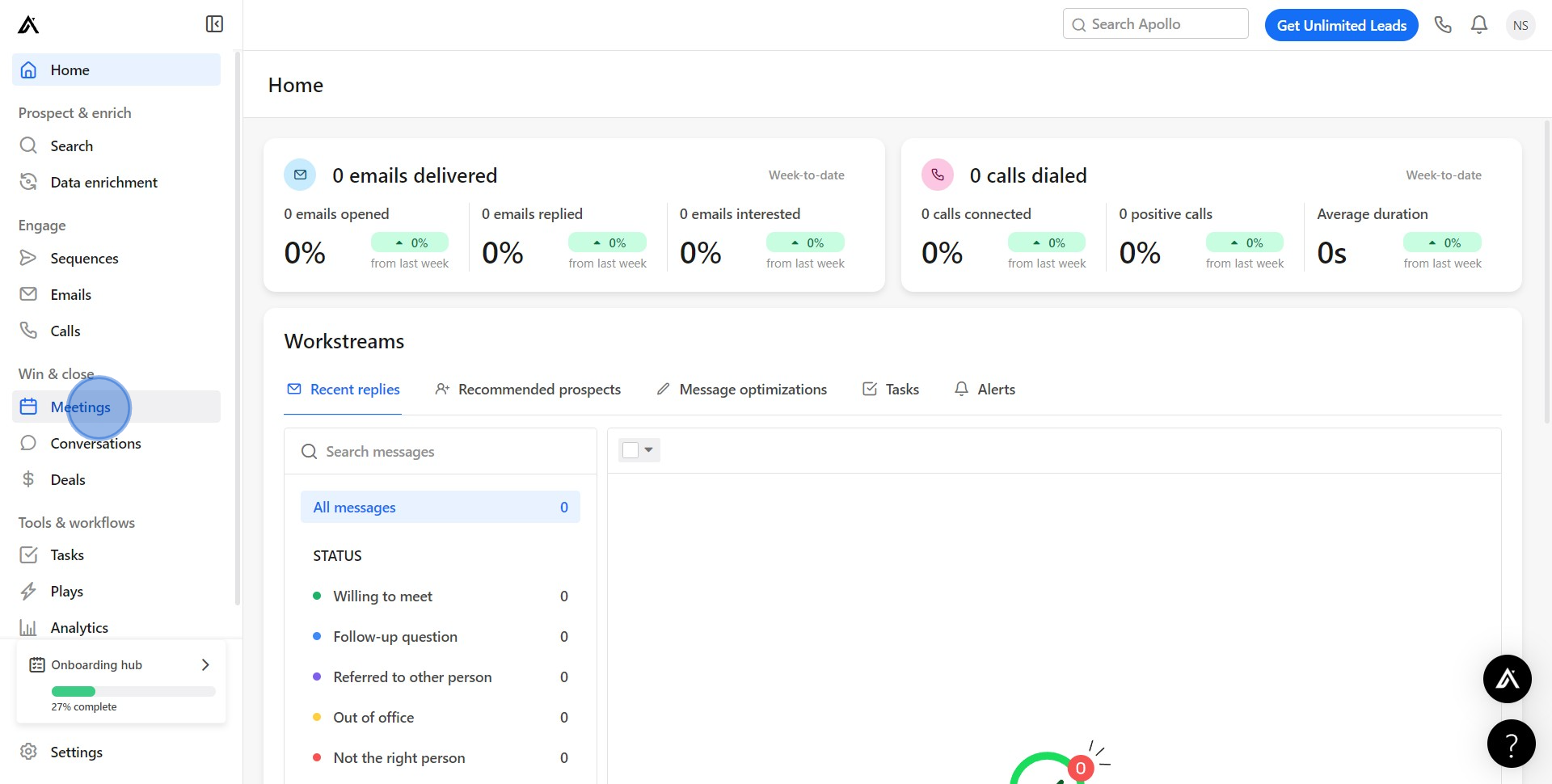Click the calls dialed pink phone badge

point(938,175)
